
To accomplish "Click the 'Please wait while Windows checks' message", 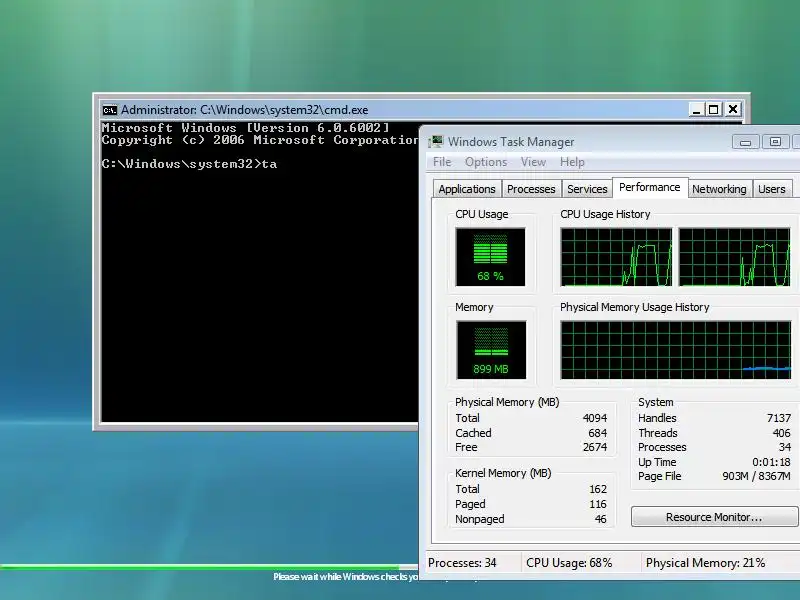I will [x=346, y=577].
